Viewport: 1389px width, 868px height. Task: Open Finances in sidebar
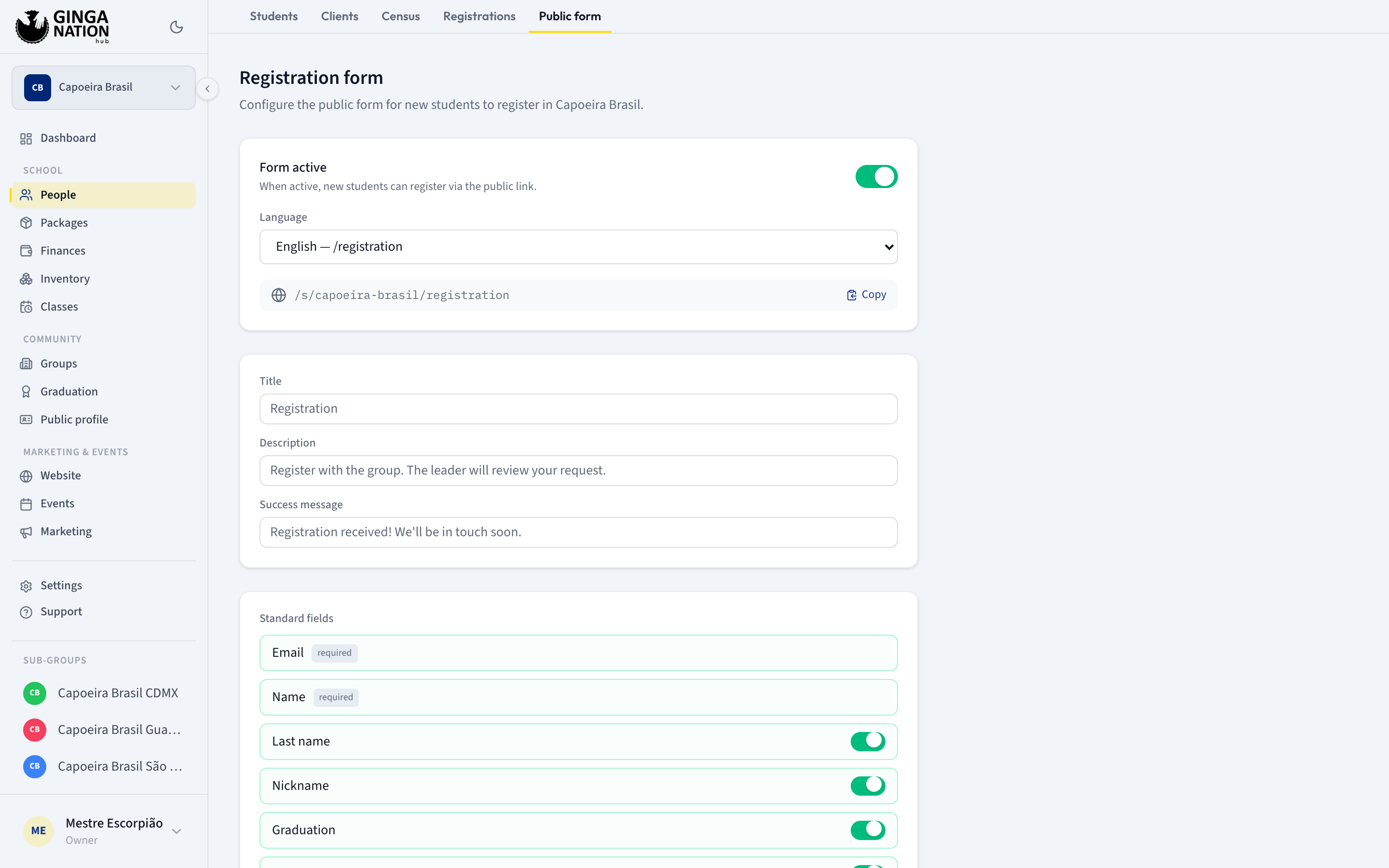click(103, 251)
